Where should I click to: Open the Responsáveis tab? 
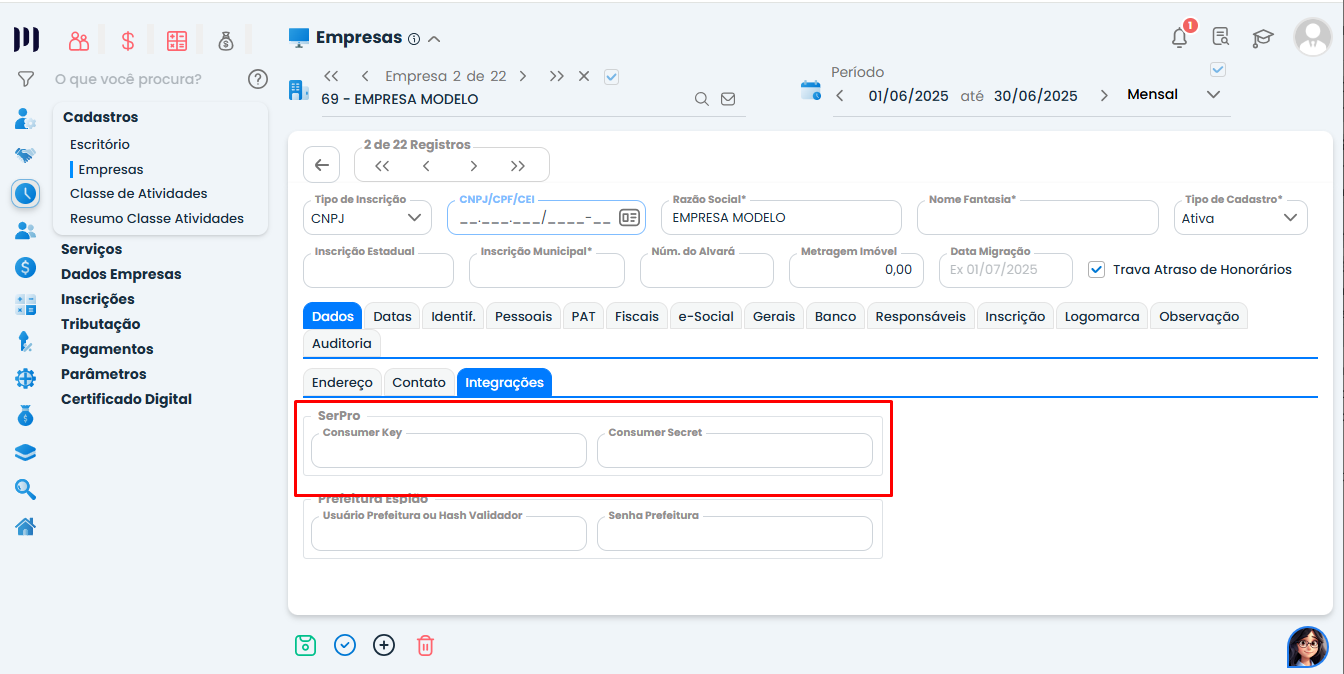coord(921,316)
